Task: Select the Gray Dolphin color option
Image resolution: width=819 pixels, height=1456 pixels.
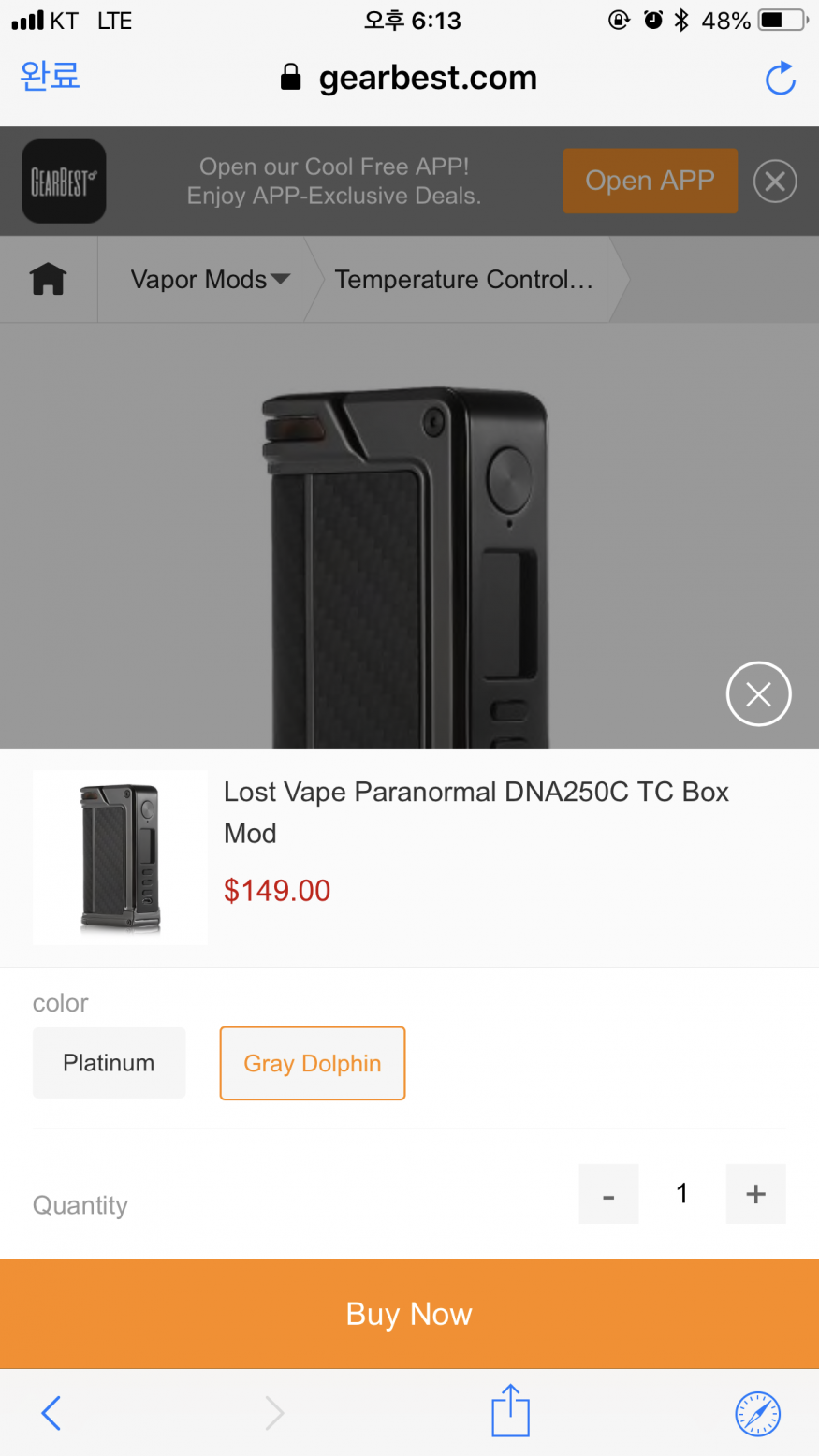Action: 313,1064
